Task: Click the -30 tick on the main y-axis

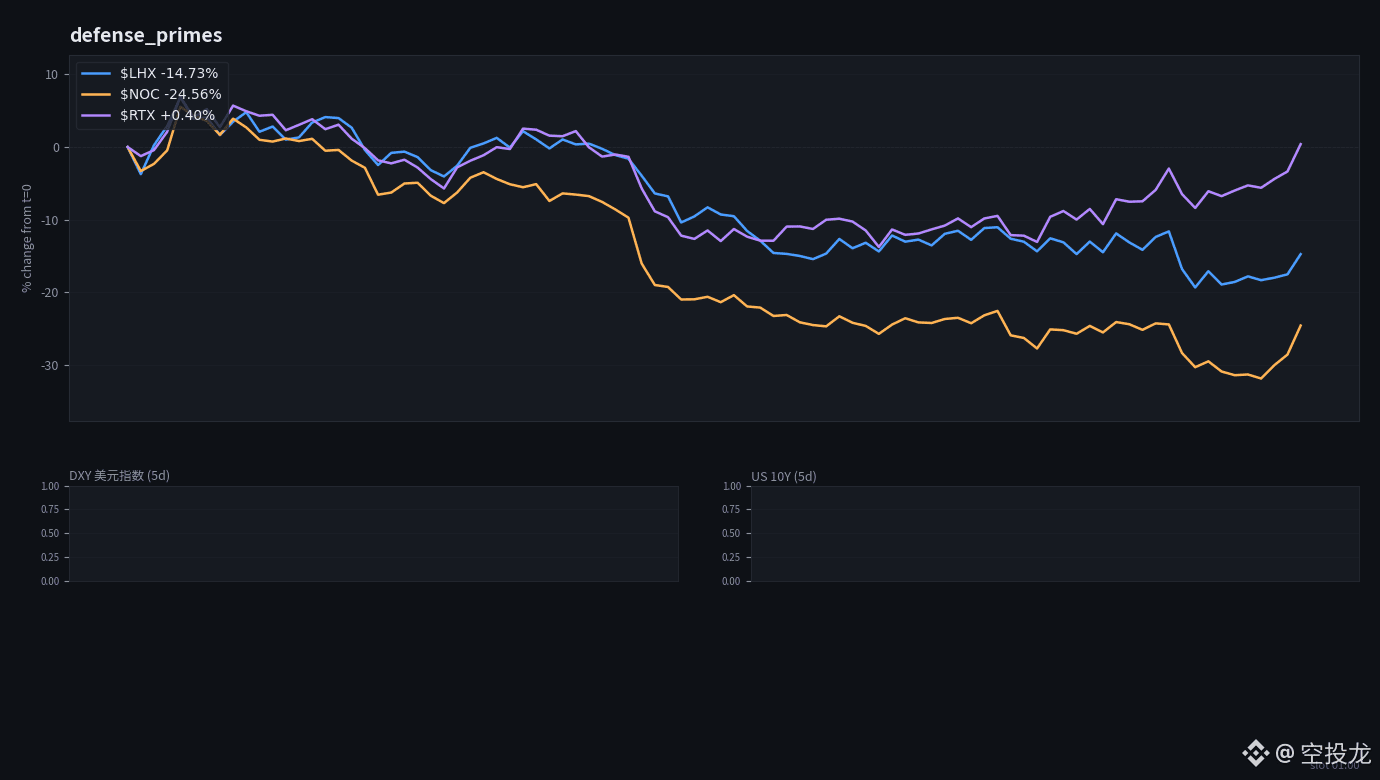Action: (x=50, y=365)
